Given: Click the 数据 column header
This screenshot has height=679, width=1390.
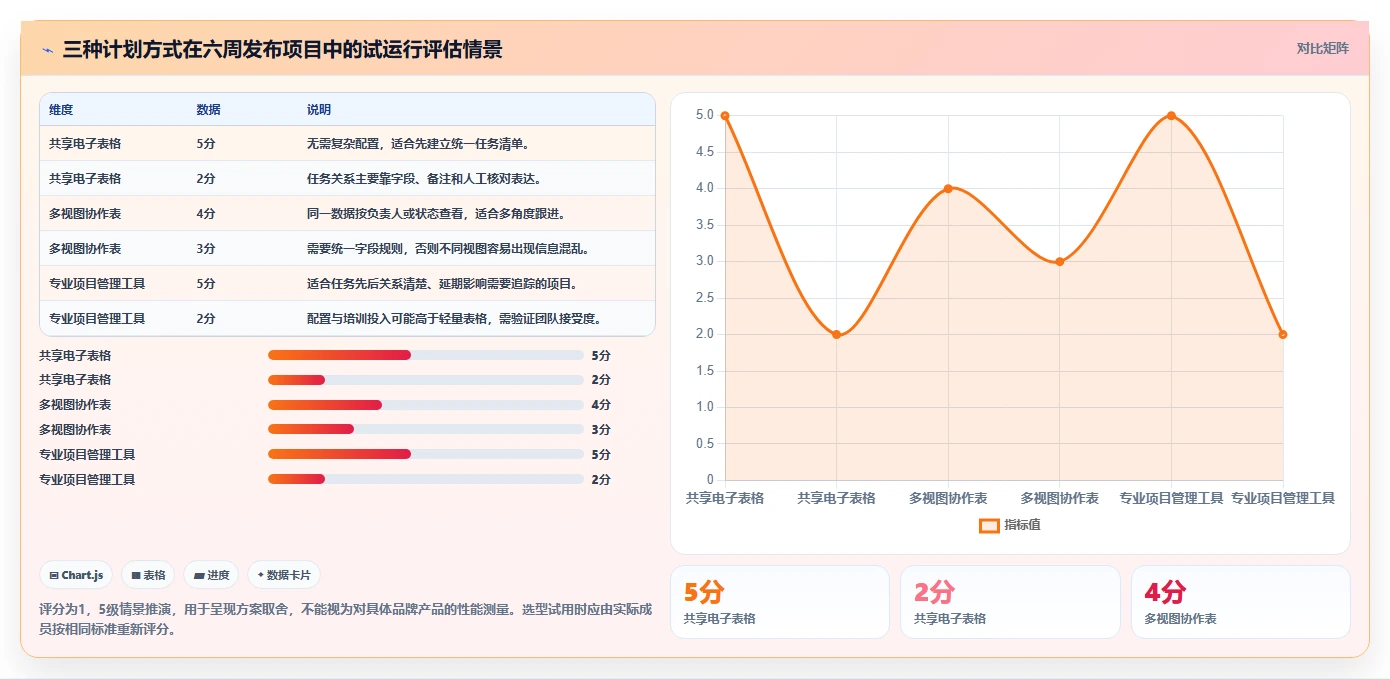Looking at the screenshot, I should [209, 110].
